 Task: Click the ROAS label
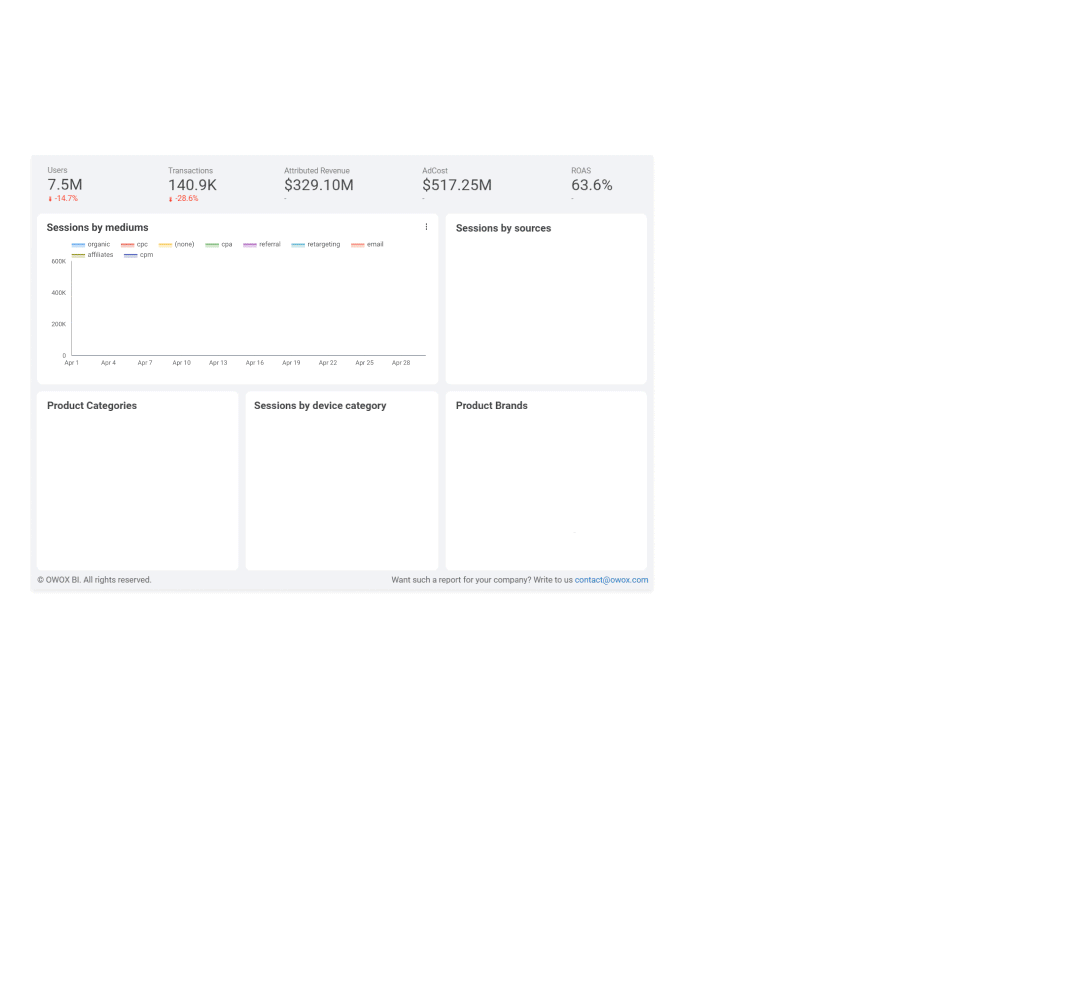click(x=581, y=171)
